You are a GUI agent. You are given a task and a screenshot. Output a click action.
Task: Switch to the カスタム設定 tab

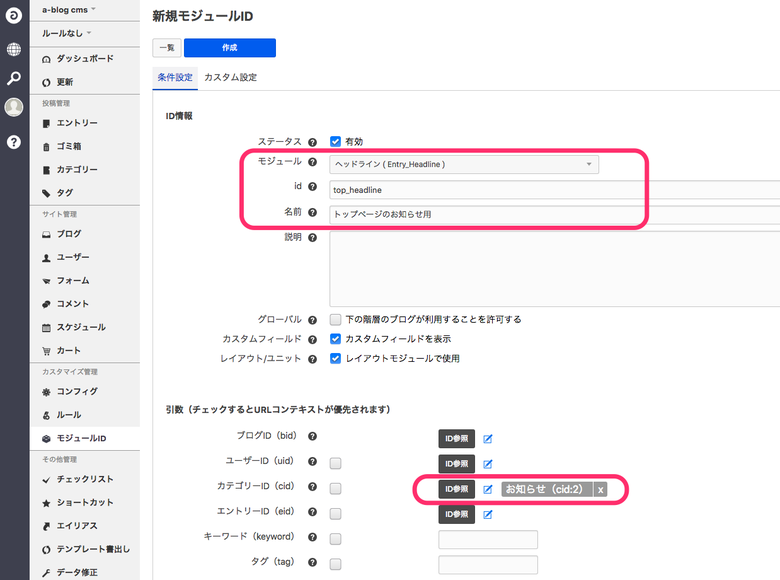pos(230,78)
